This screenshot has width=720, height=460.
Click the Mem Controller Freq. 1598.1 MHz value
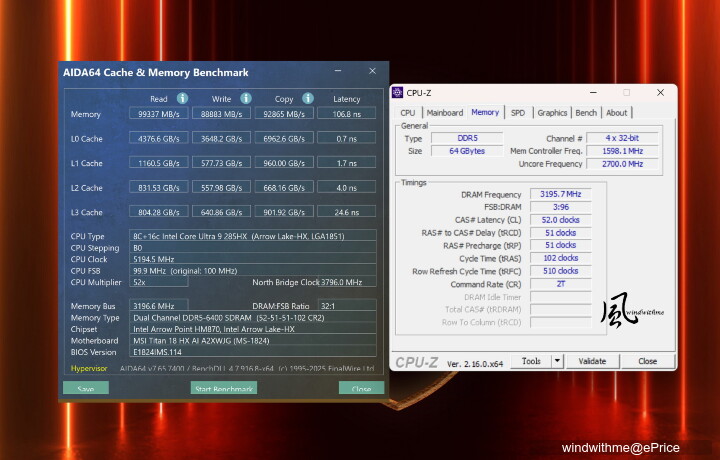pyautogui.click(x=622, y=151)
